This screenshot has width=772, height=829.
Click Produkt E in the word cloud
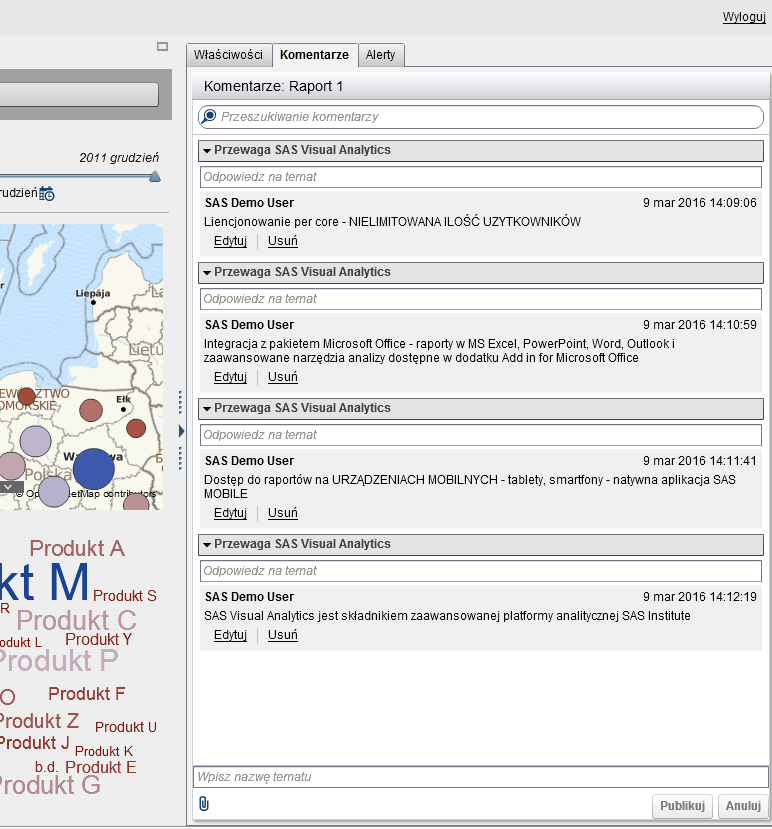(101, 767)
